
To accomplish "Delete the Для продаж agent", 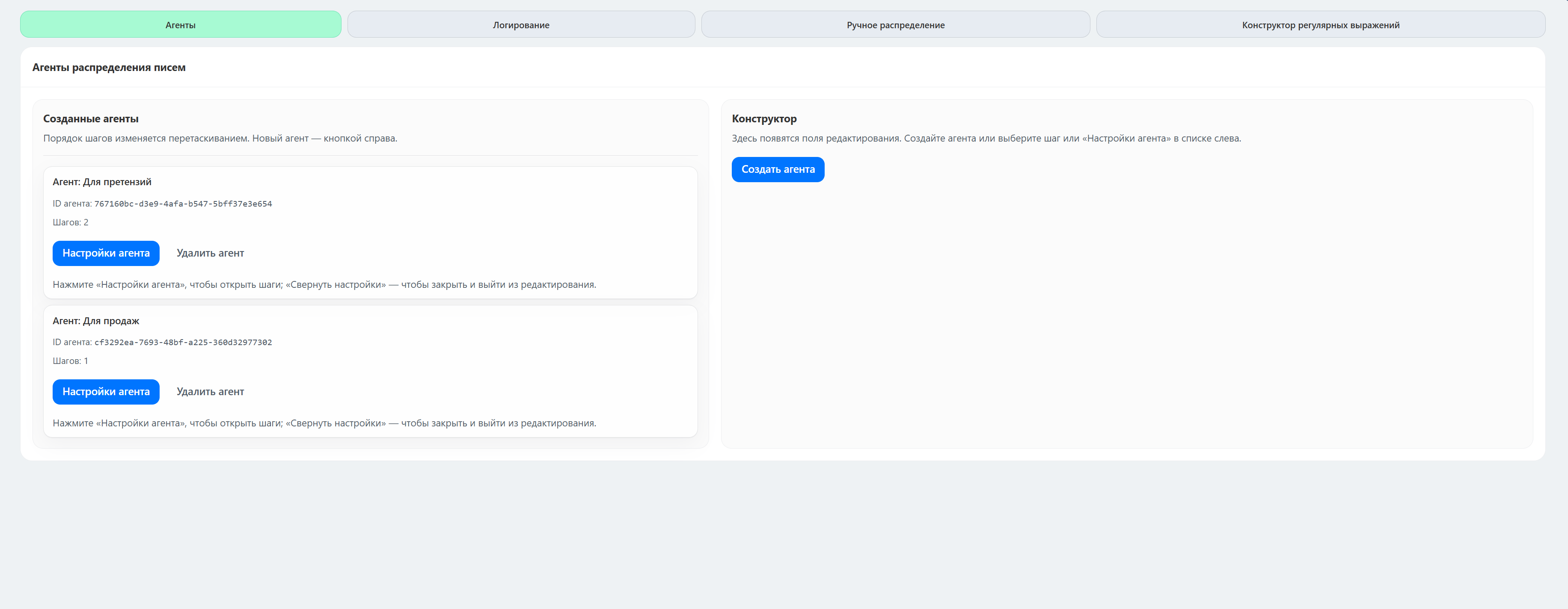I will 210,392.
